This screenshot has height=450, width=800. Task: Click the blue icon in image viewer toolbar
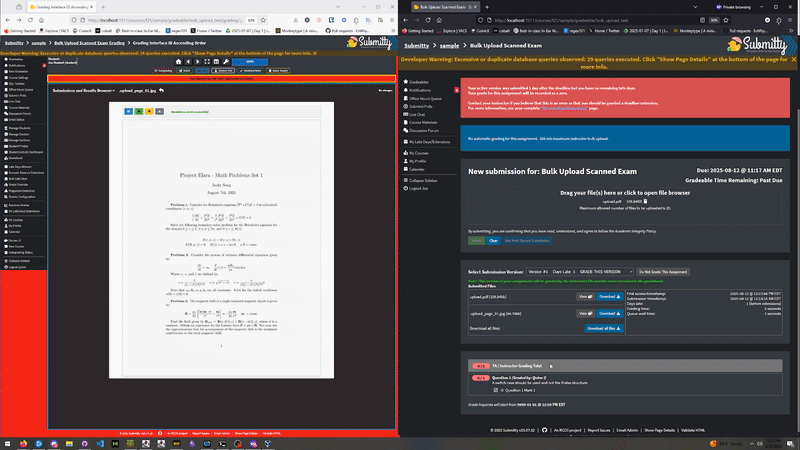129,111
